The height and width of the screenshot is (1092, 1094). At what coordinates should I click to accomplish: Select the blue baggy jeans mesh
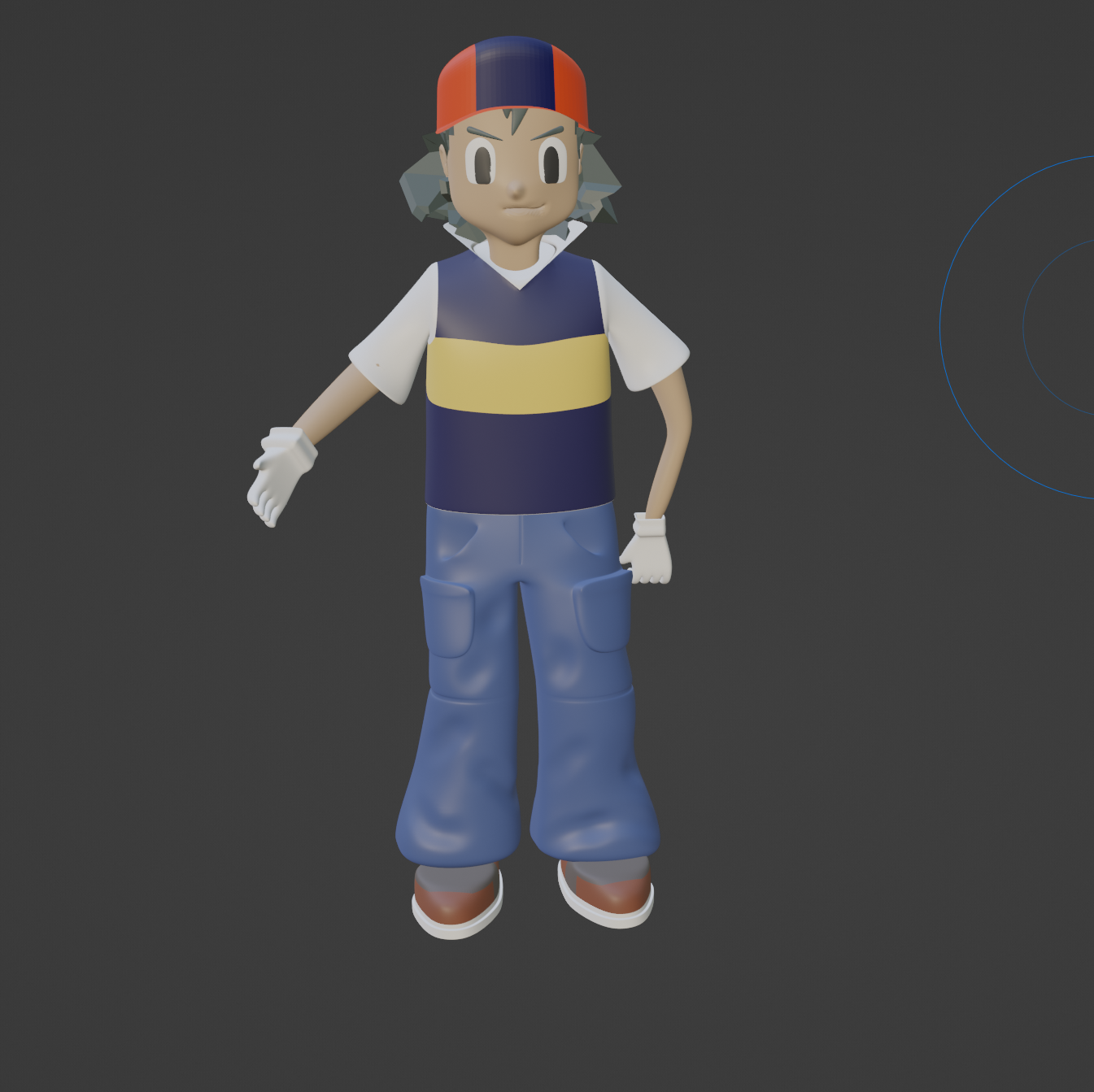pos(526,683)
